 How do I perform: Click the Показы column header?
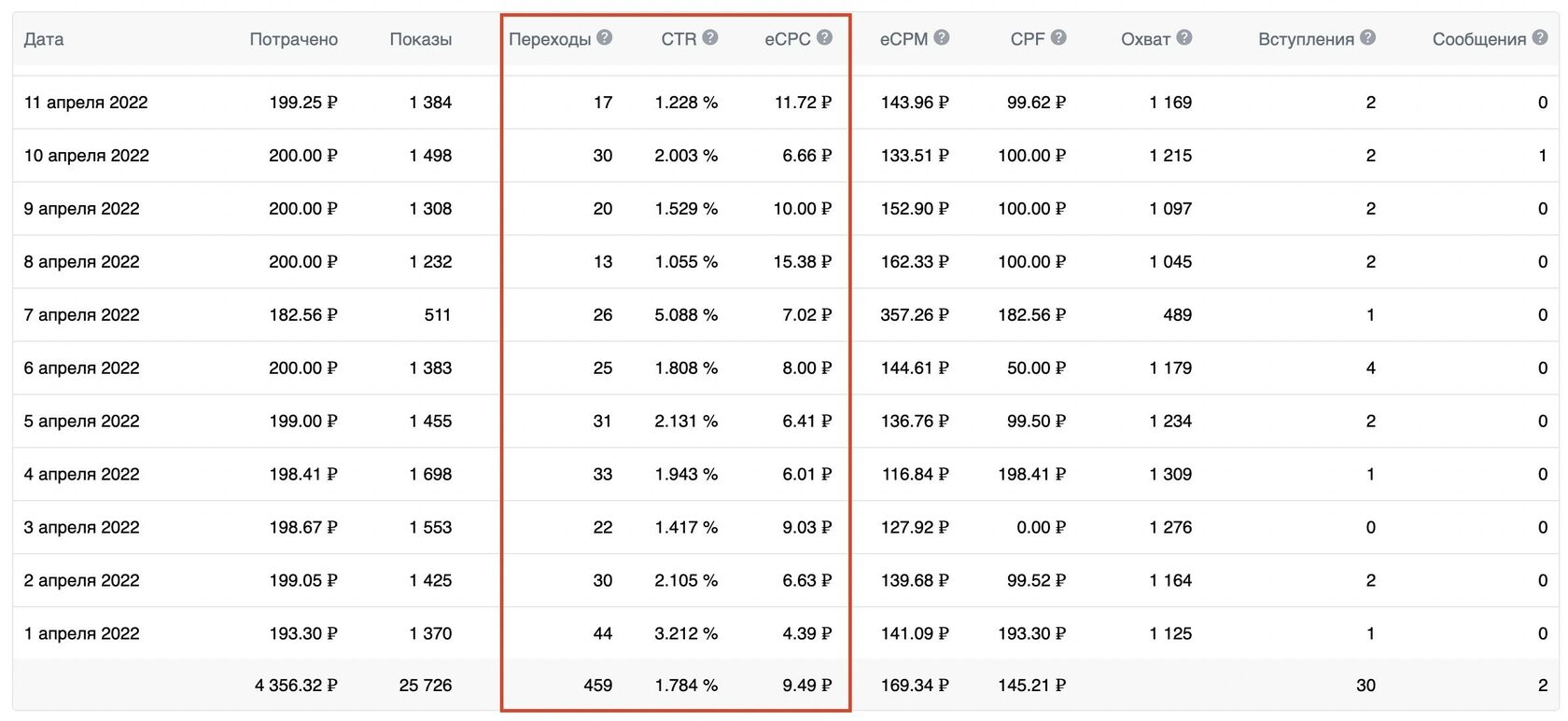tap(420, 39)
